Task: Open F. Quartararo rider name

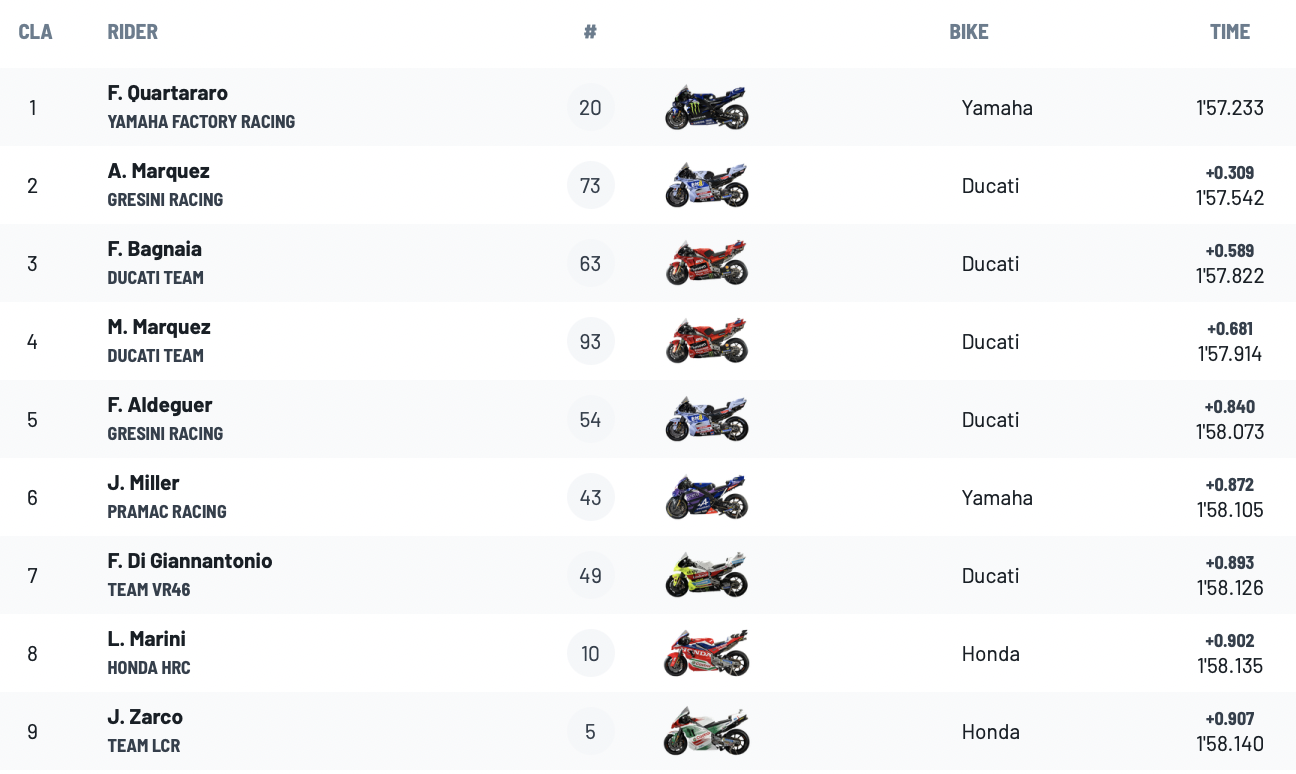Action: click(168, 93)
